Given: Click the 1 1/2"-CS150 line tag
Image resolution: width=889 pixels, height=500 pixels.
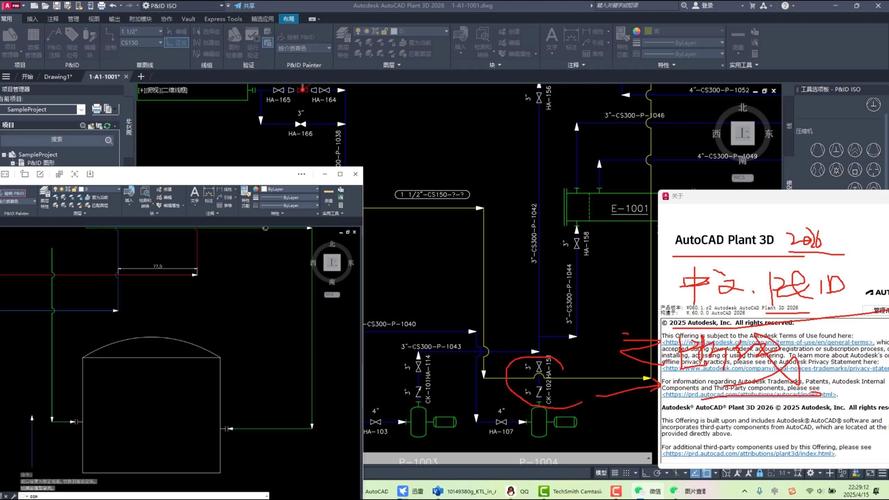Looking at the screenshot, I should (x=432, y=194).
